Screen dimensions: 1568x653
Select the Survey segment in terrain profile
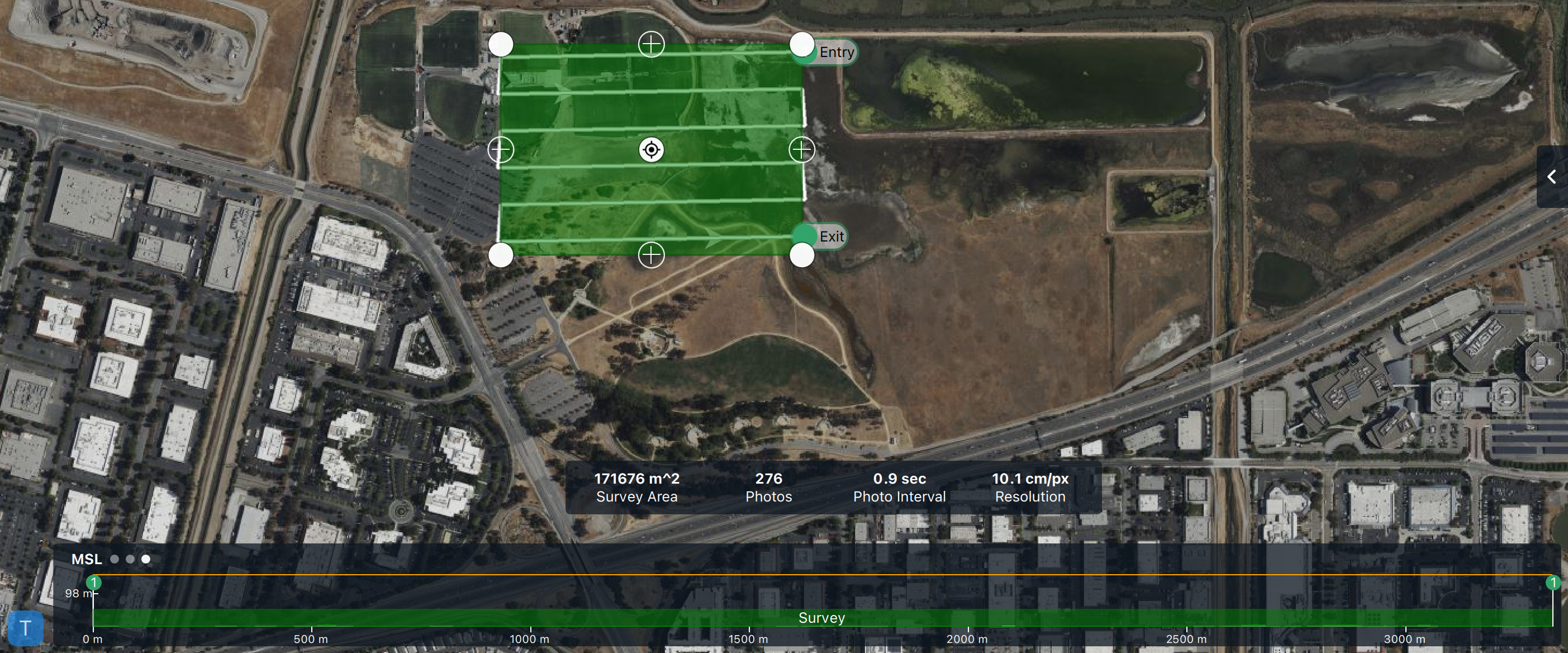click(822, 618)
